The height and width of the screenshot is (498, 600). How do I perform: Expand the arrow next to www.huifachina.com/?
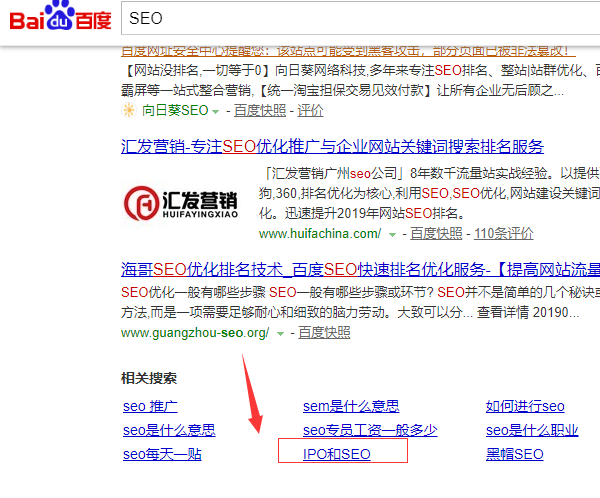[392, 235]
